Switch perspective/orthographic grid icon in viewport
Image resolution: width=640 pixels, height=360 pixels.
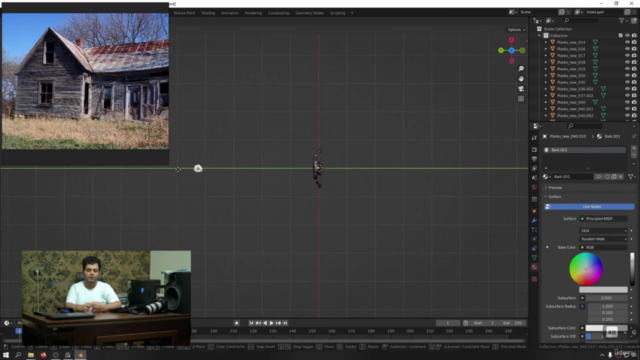click(521, 99)
